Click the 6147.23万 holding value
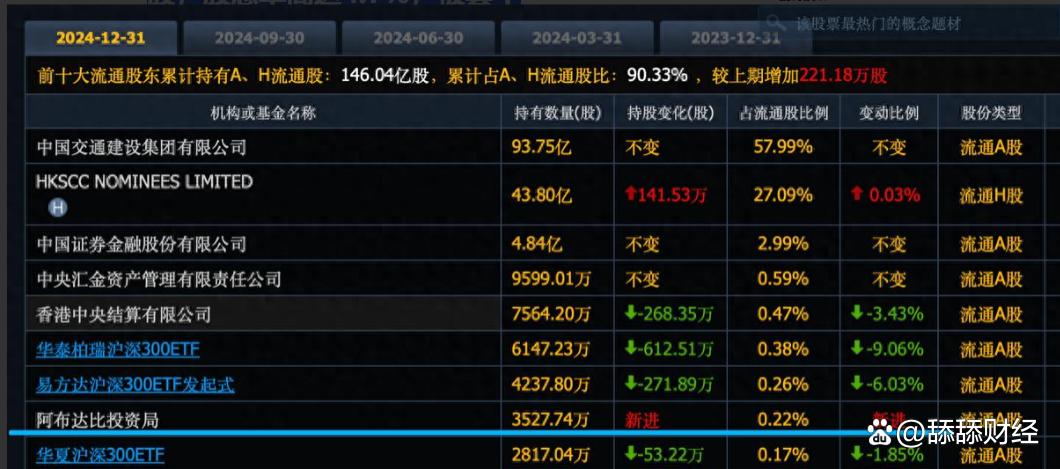 (550, 349)
